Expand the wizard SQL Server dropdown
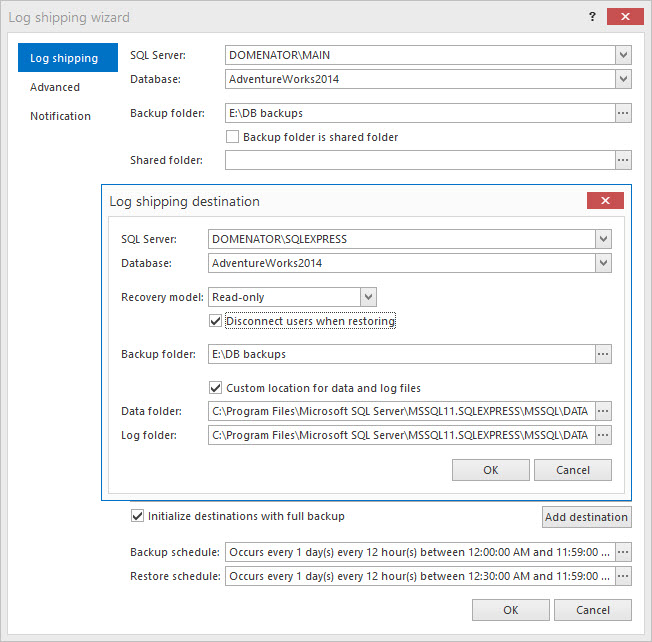The width and height of the screenshot is (652, 642). click(623, 55)
